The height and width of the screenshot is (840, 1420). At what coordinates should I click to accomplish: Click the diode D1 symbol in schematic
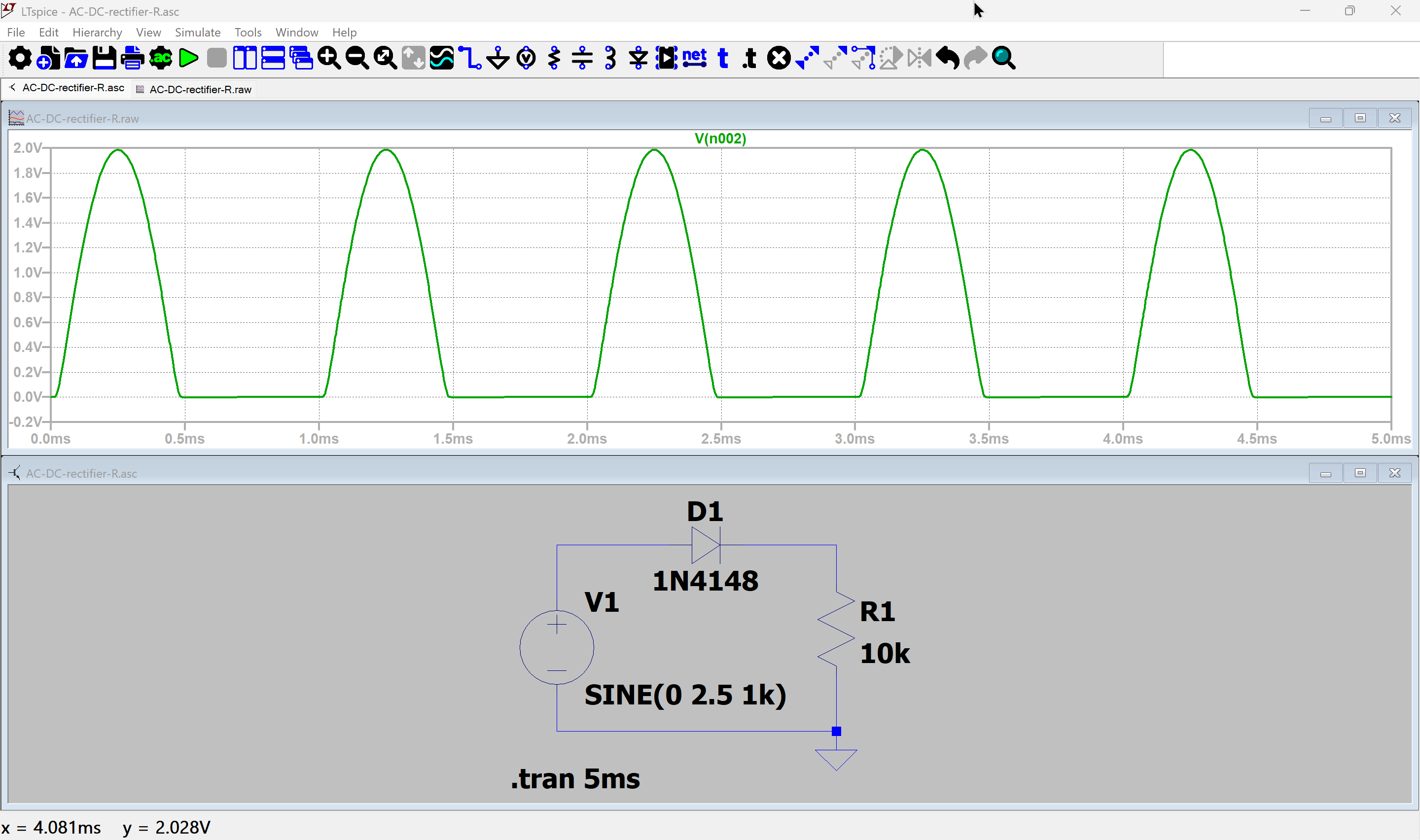(706, 545)
